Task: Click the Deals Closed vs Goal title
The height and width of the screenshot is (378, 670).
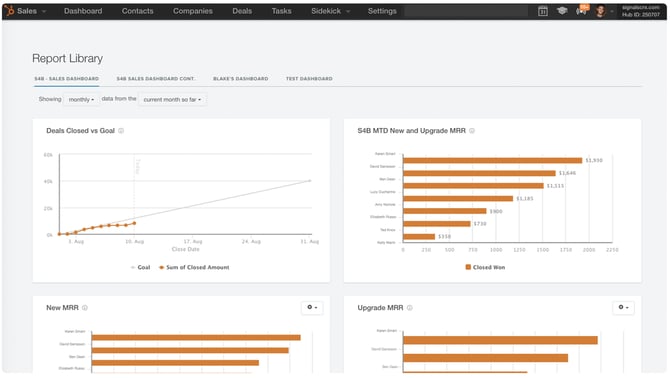Action: [80, 131]
